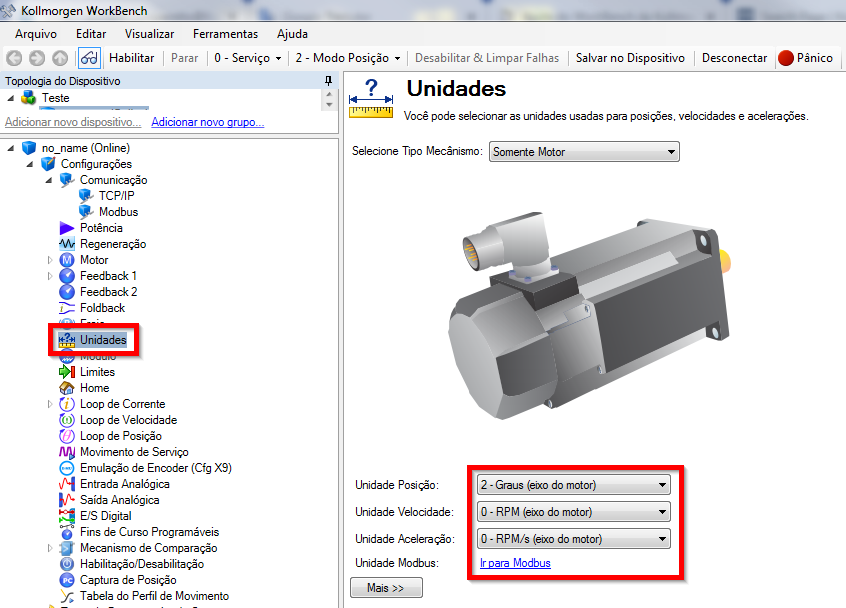Click the Feedback 2 icon
This screenshot has width=846, height=608.
pos(67,292)
